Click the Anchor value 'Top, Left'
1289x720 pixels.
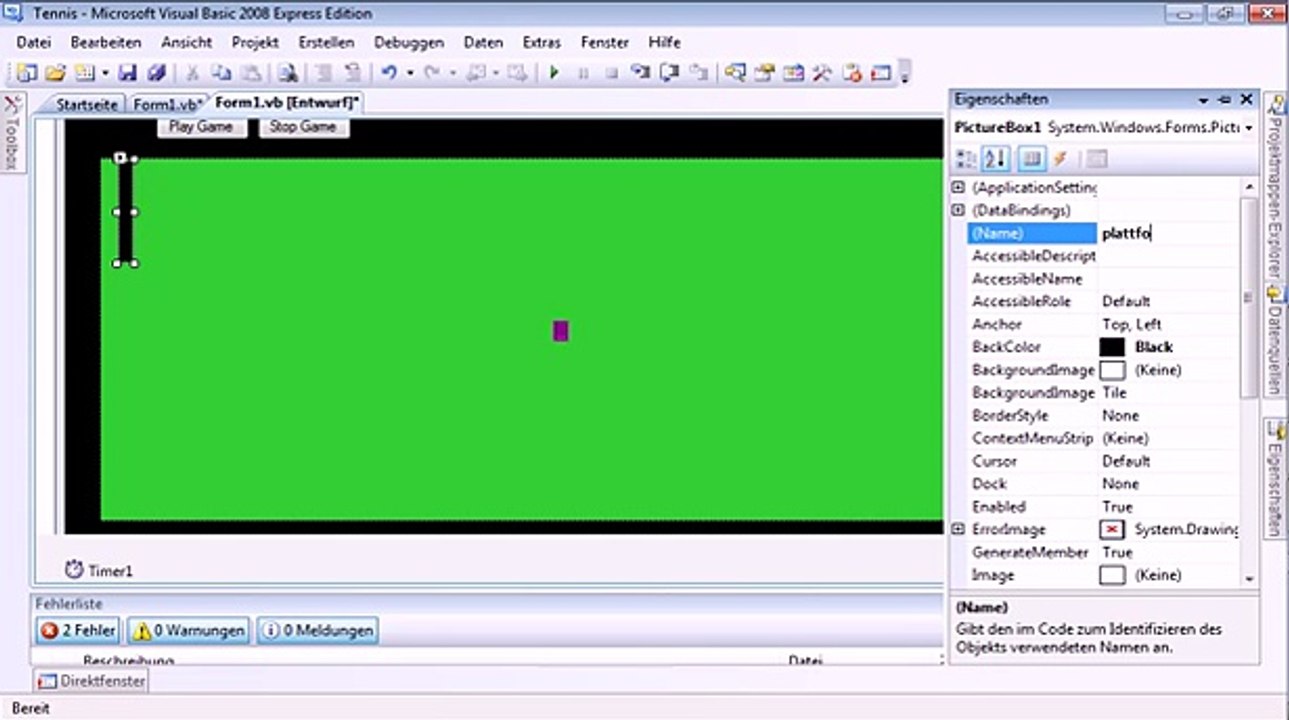[1132, 324]
